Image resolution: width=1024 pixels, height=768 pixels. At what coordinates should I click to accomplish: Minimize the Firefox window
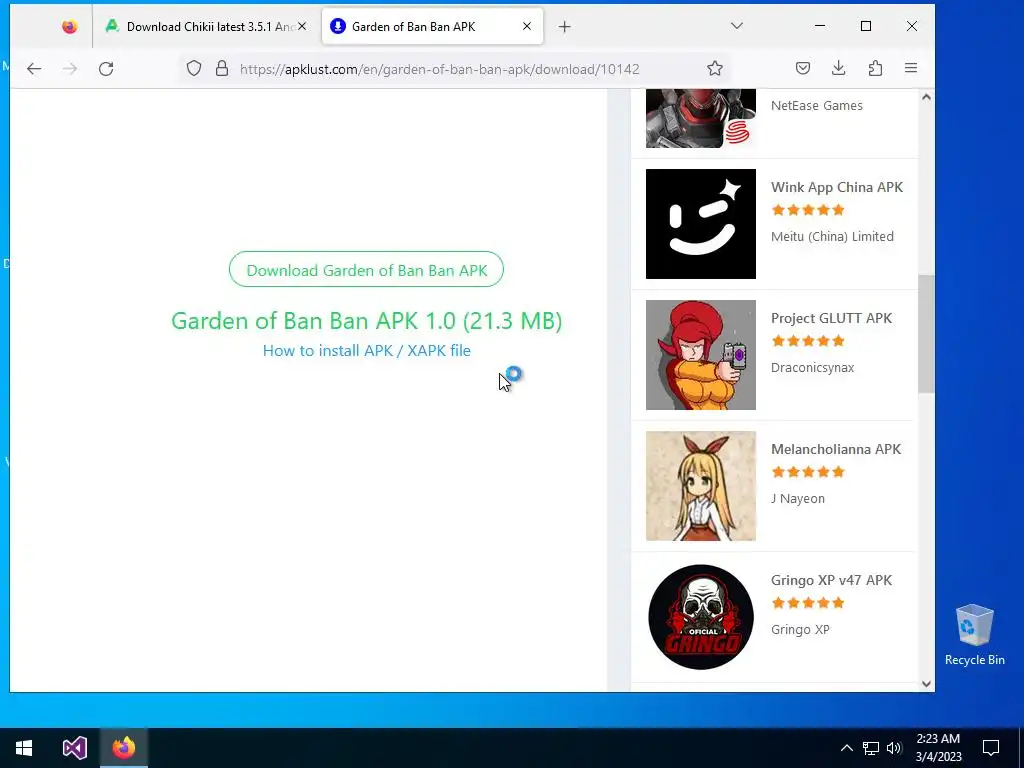[x=820, y=26]
